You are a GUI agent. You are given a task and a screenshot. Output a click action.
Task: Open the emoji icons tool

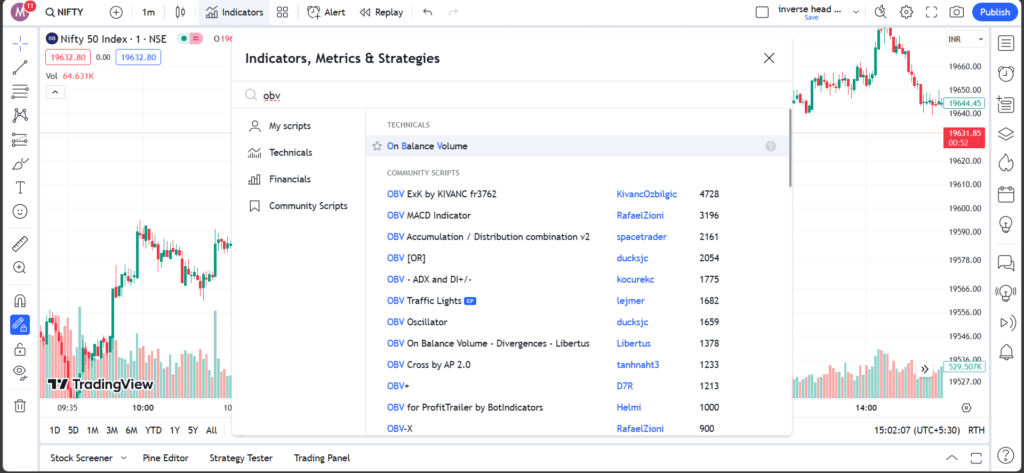pyautogui.click(x=20, y=212)
